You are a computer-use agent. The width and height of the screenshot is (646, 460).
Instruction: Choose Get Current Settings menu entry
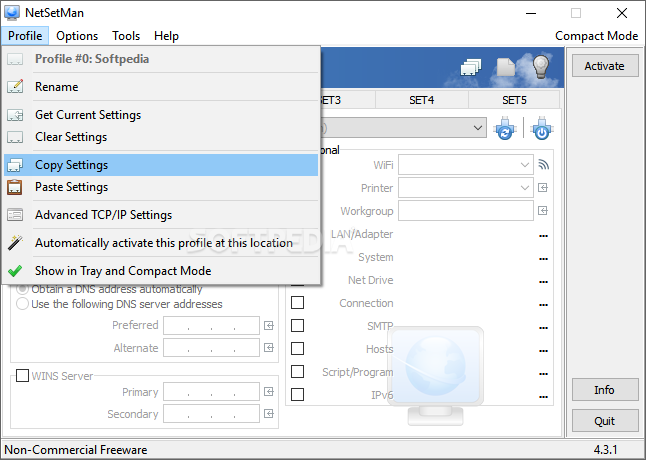(x=161, y=115)
